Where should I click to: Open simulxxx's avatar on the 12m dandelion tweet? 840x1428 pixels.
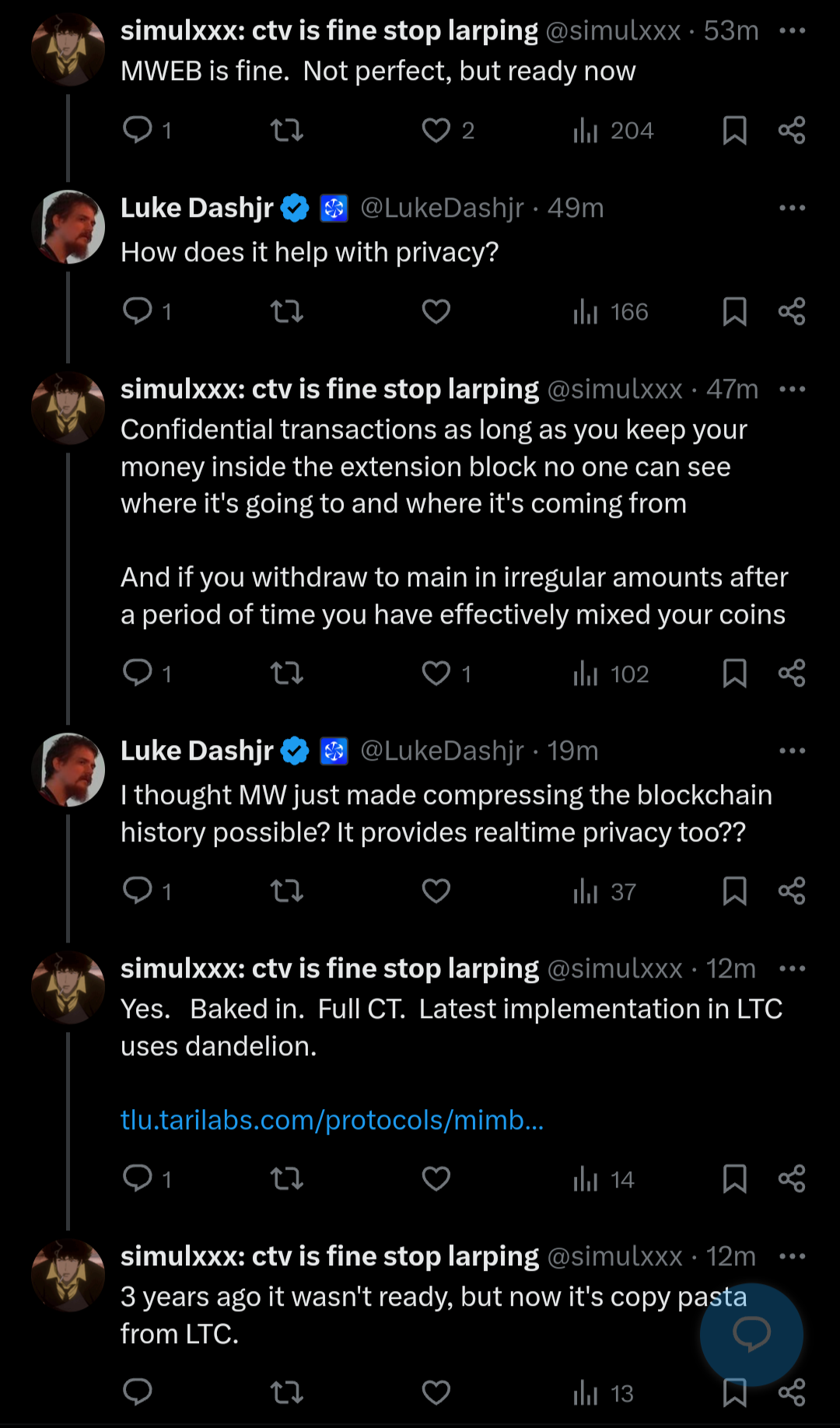point(68,987)
